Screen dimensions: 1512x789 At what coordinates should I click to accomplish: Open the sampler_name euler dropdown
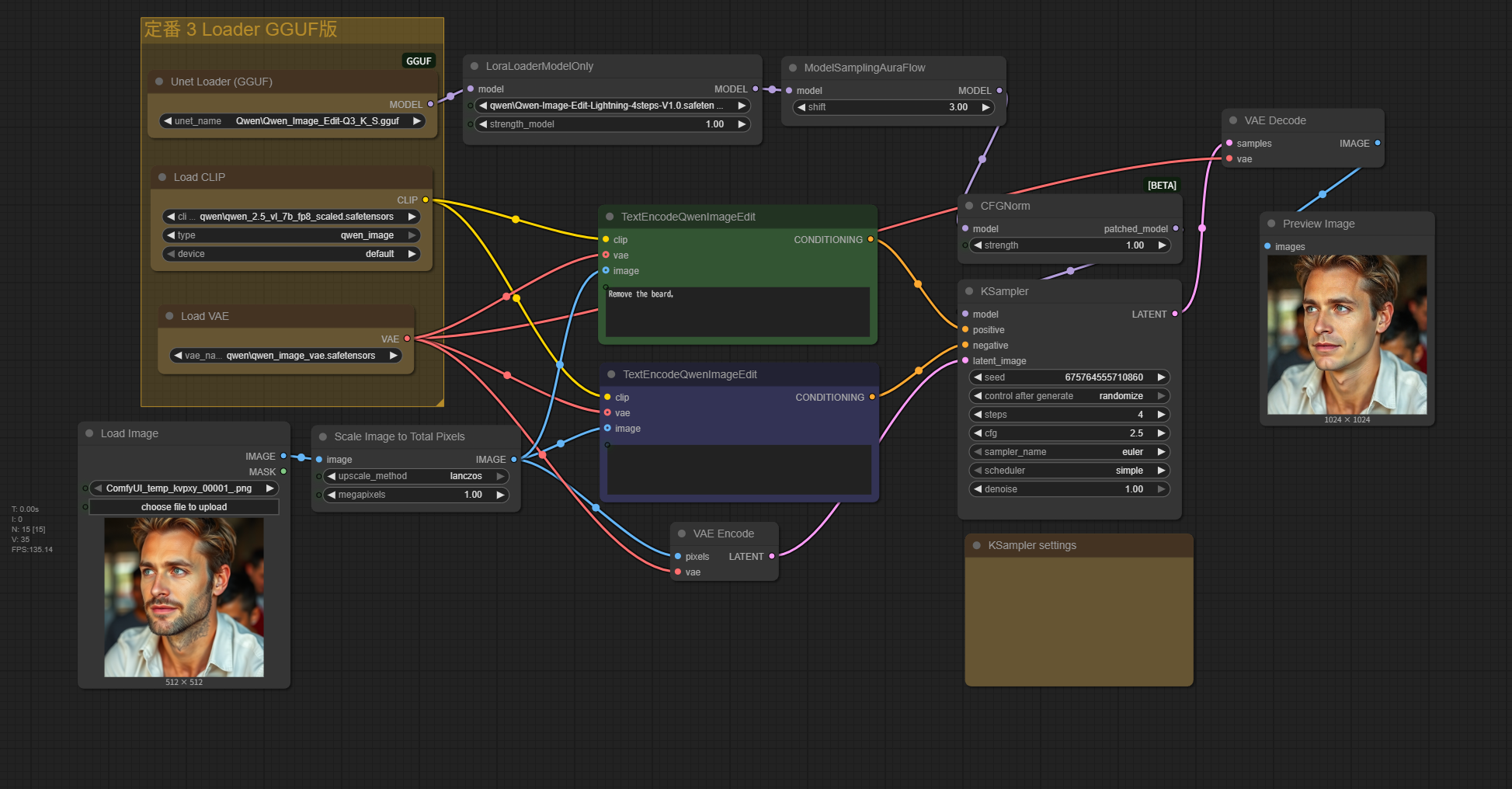coord(1069,452)
